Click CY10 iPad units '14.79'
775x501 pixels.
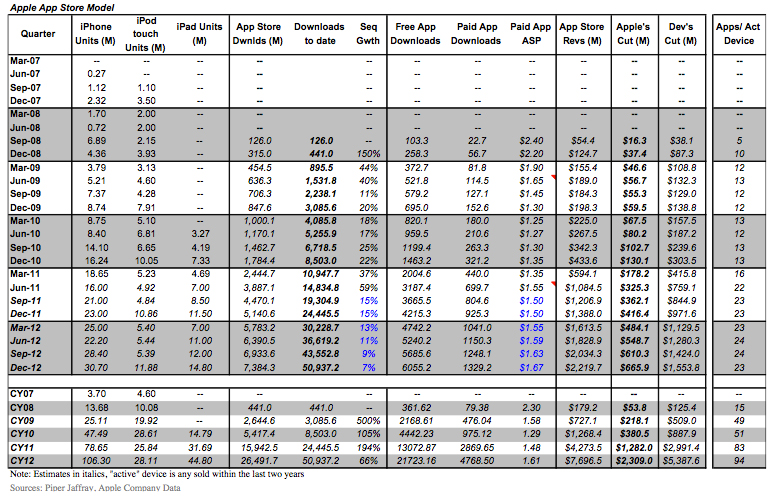[200, 434]
